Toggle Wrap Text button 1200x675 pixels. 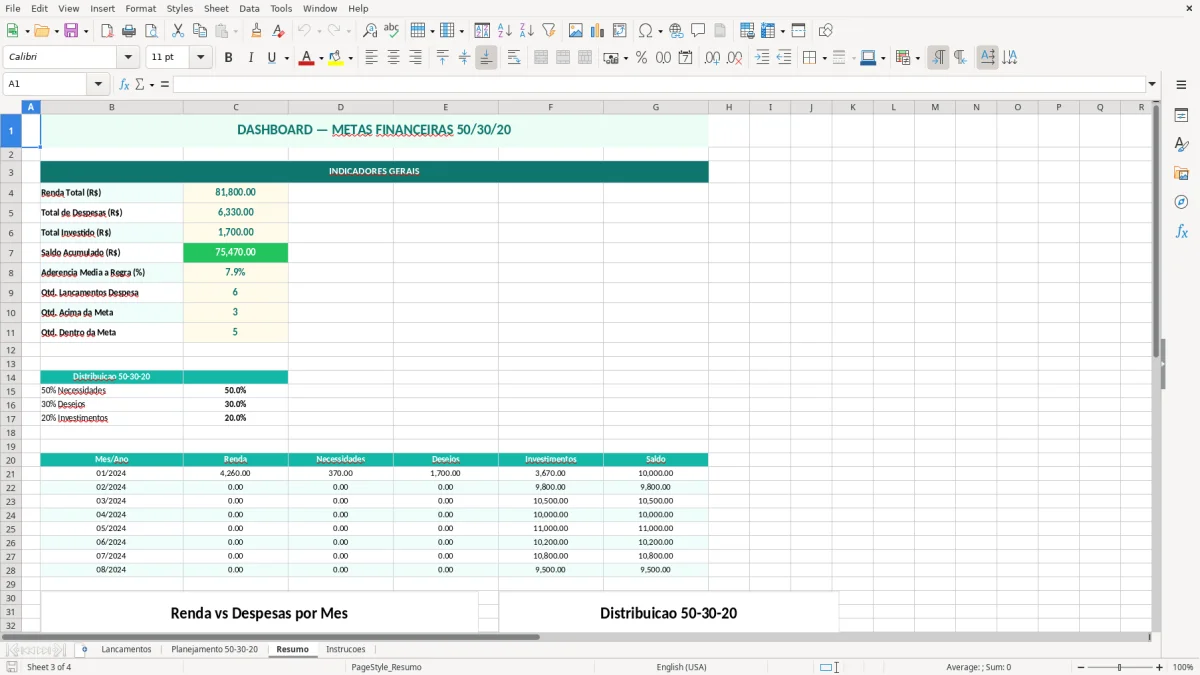coord(514,58)
